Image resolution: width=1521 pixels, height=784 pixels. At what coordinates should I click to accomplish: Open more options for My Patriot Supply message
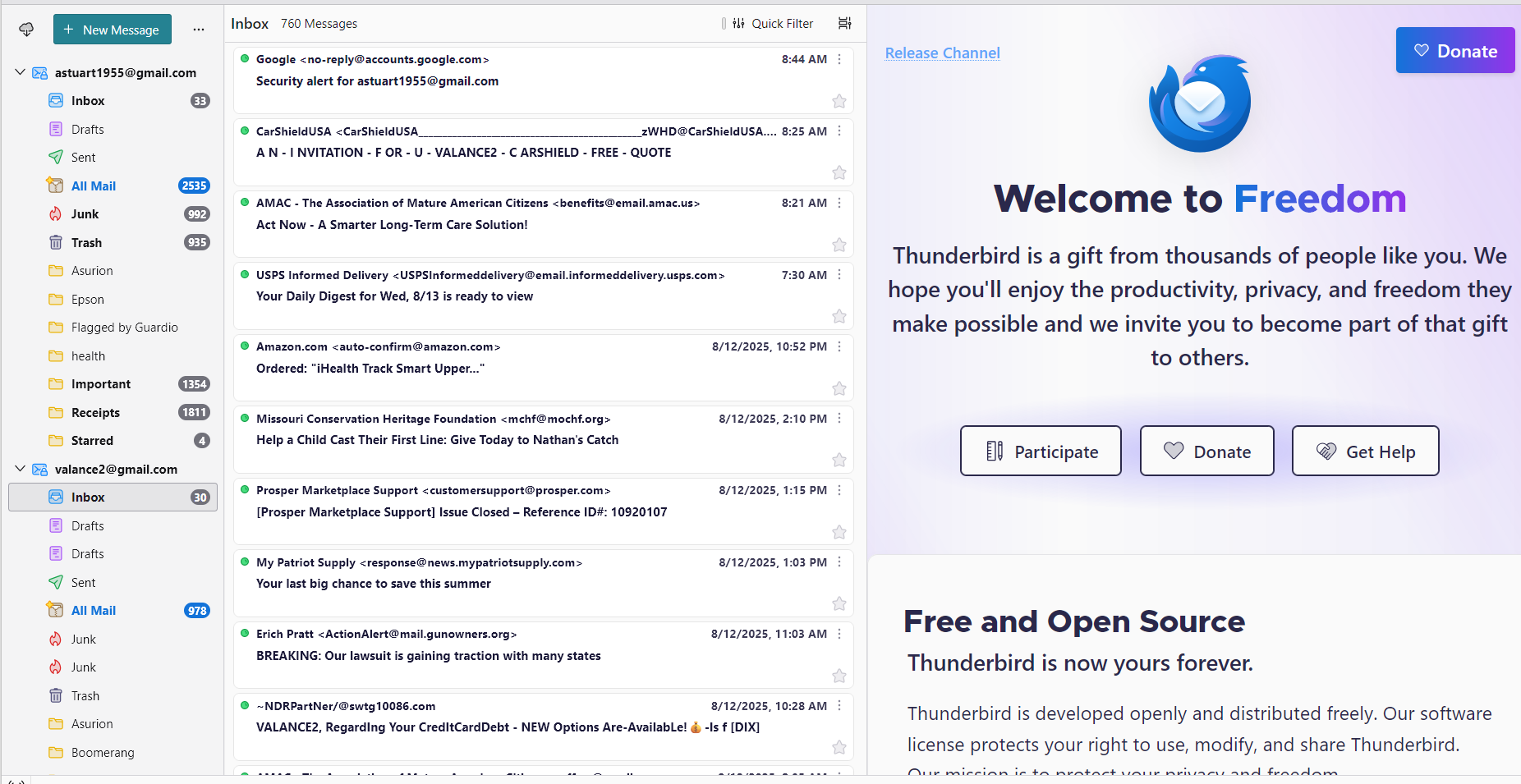(839, 562)
